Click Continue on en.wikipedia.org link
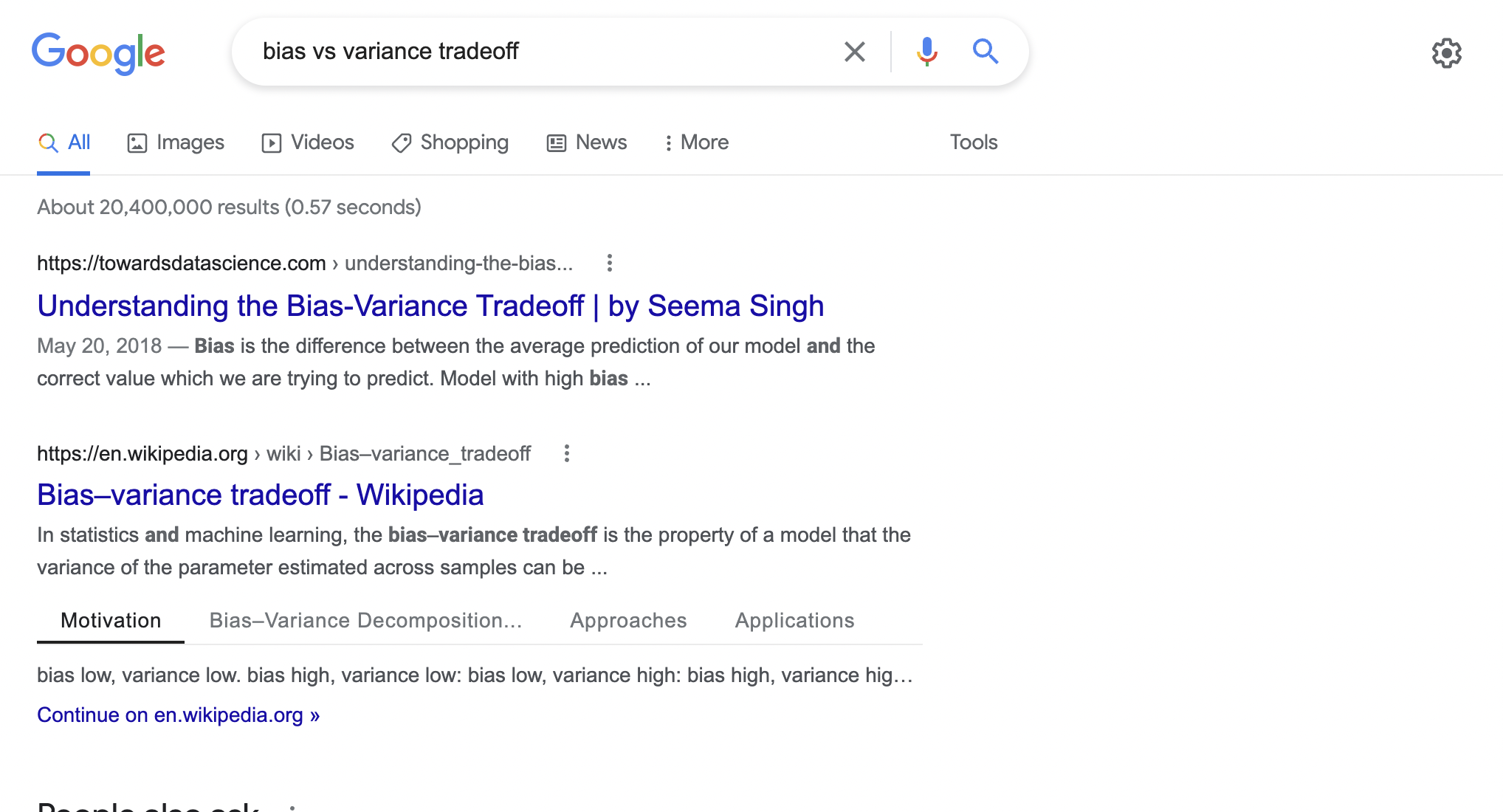This screenshot has height=812, width=1503. [x=178, y=715]
